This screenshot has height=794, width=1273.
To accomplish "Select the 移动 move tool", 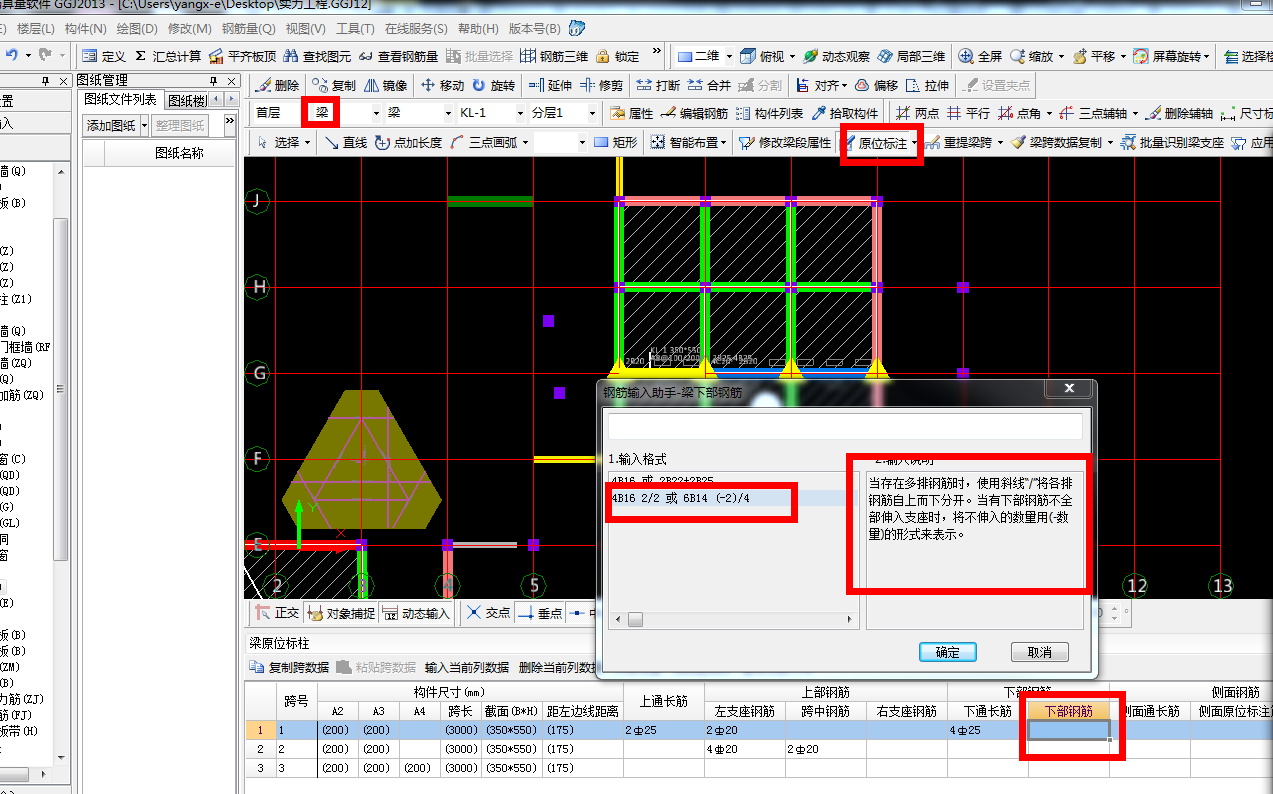I will click(x=443, y=85).
